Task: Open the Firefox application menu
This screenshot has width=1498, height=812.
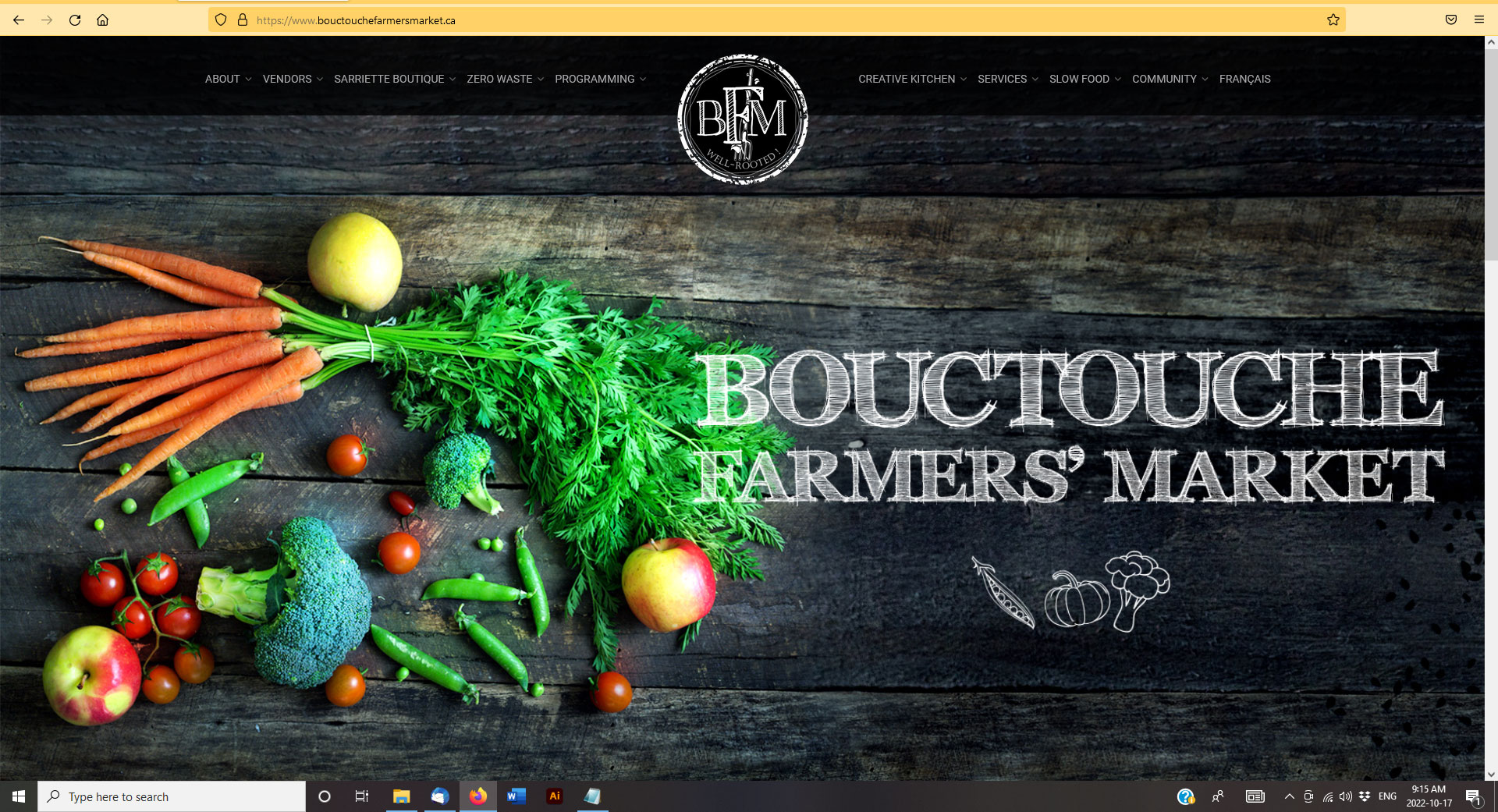Action: [1479, 20]
